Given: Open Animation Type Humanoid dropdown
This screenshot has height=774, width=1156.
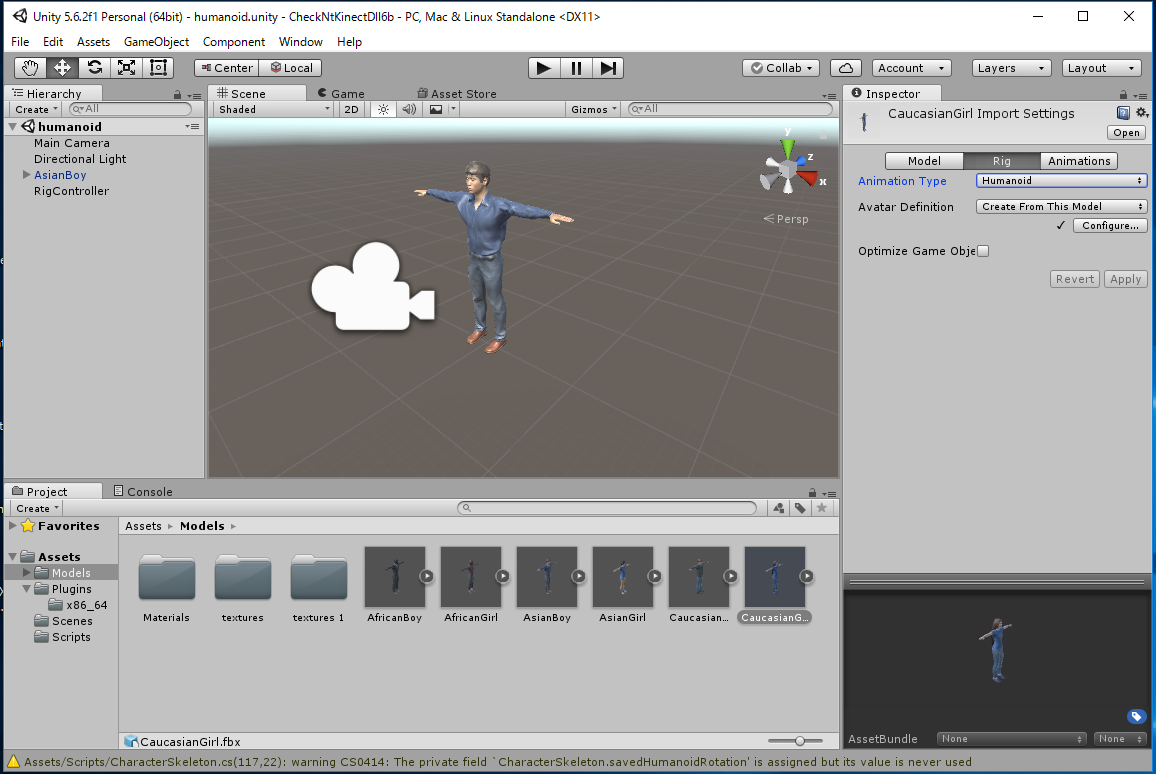Looking at the screenshot, I should point(1061,181).
